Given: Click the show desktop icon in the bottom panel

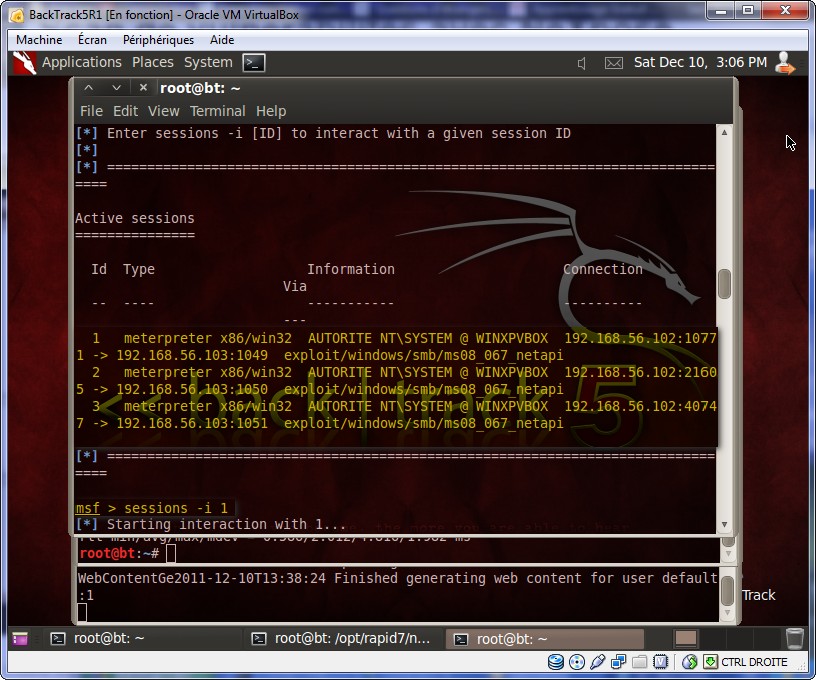Looking at the screenshot, I should tap(20, 638).
